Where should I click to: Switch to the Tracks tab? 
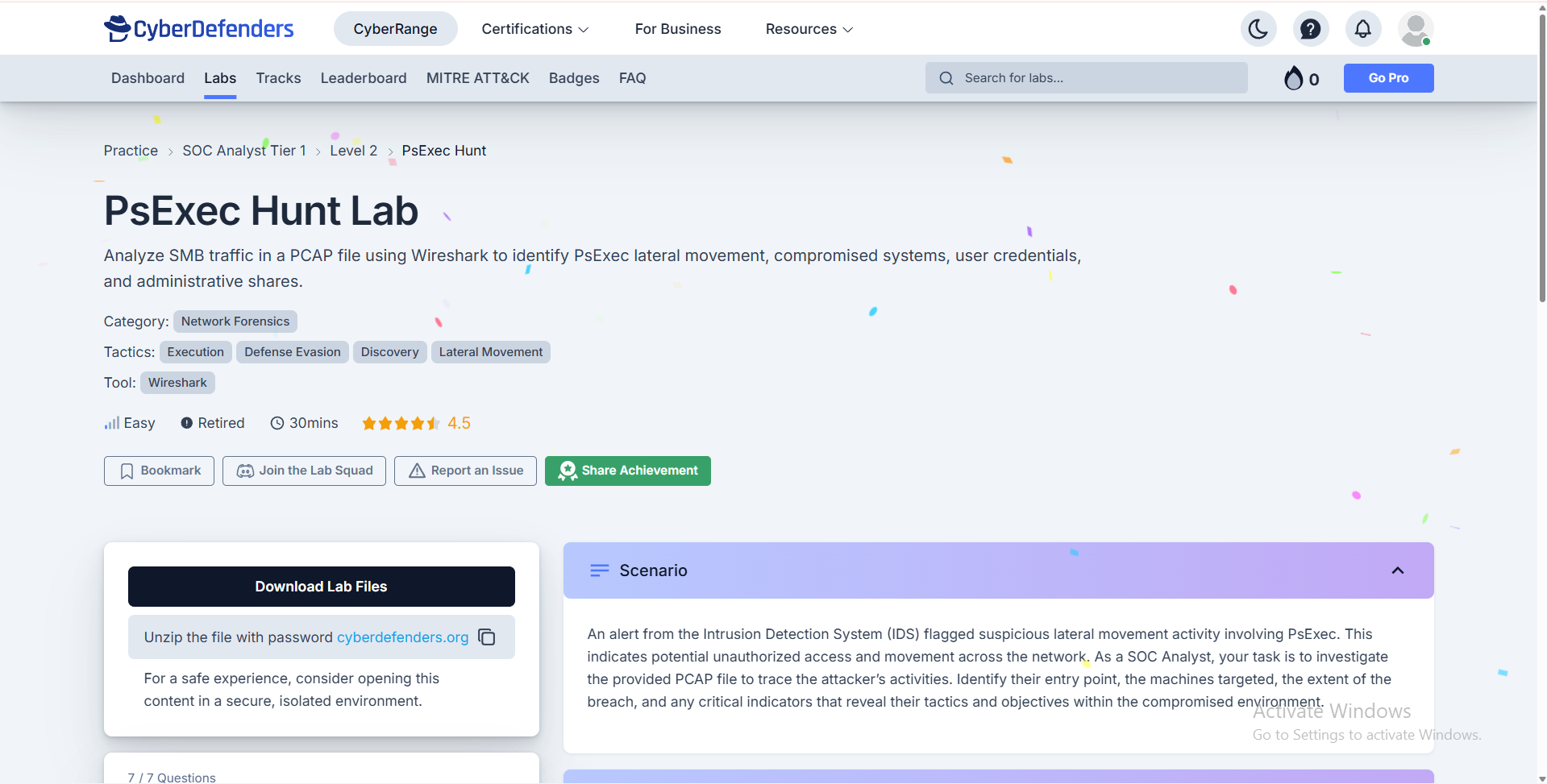coord(278,78)
